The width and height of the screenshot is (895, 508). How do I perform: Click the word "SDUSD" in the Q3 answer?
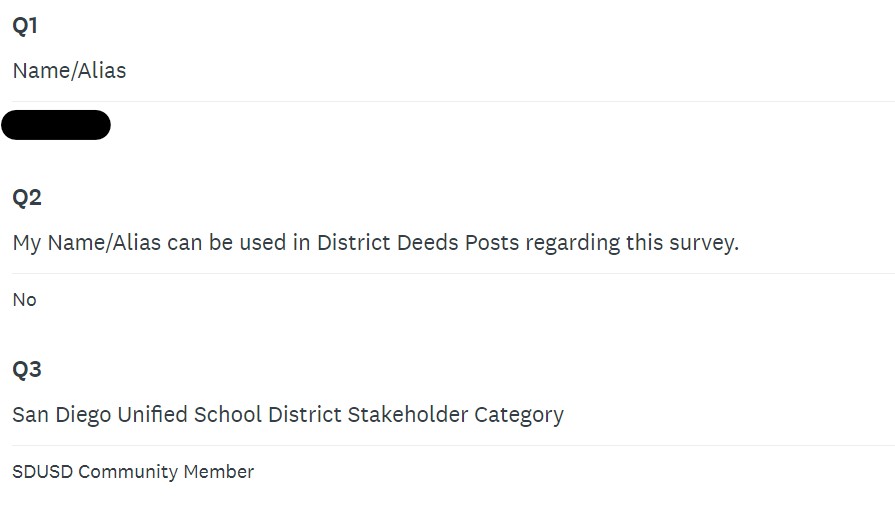pos(42,471)
